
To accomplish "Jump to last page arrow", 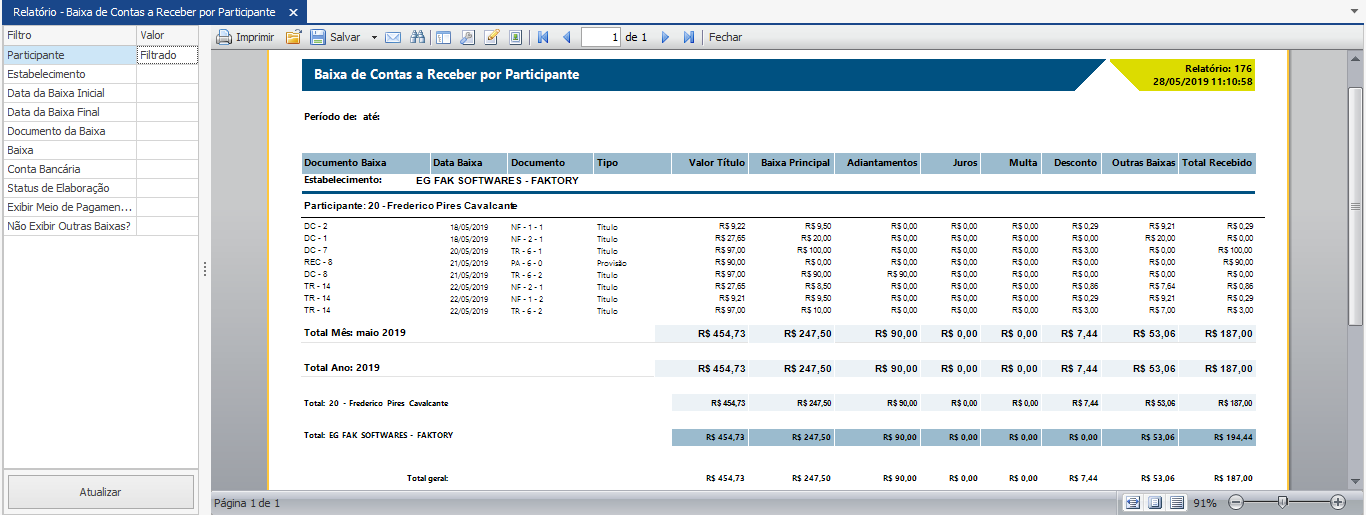I will pyautogui.click(x=689, y=37).
